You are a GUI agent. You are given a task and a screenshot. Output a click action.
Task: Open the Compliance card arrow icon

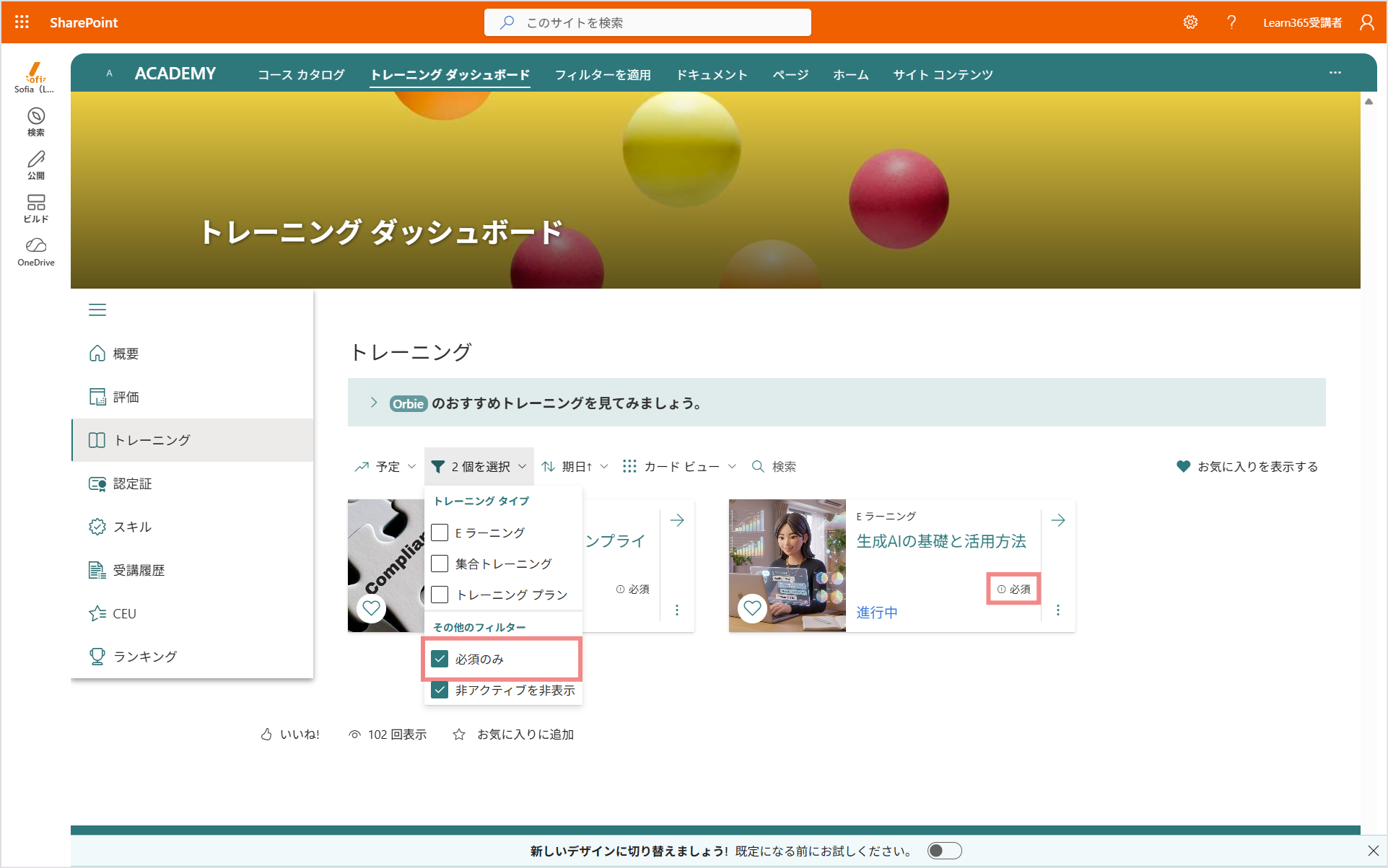coord(677,520)
